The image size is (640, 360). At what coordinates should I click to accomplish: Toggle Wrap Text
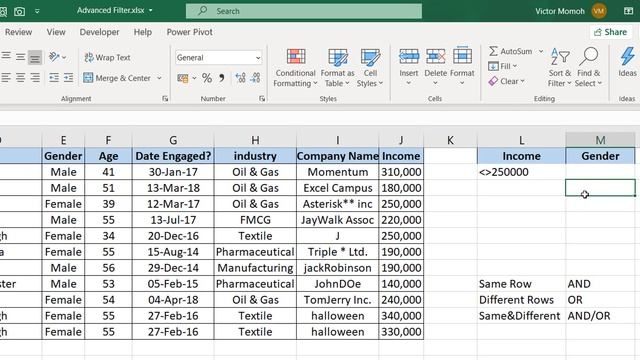click(107, 58)
